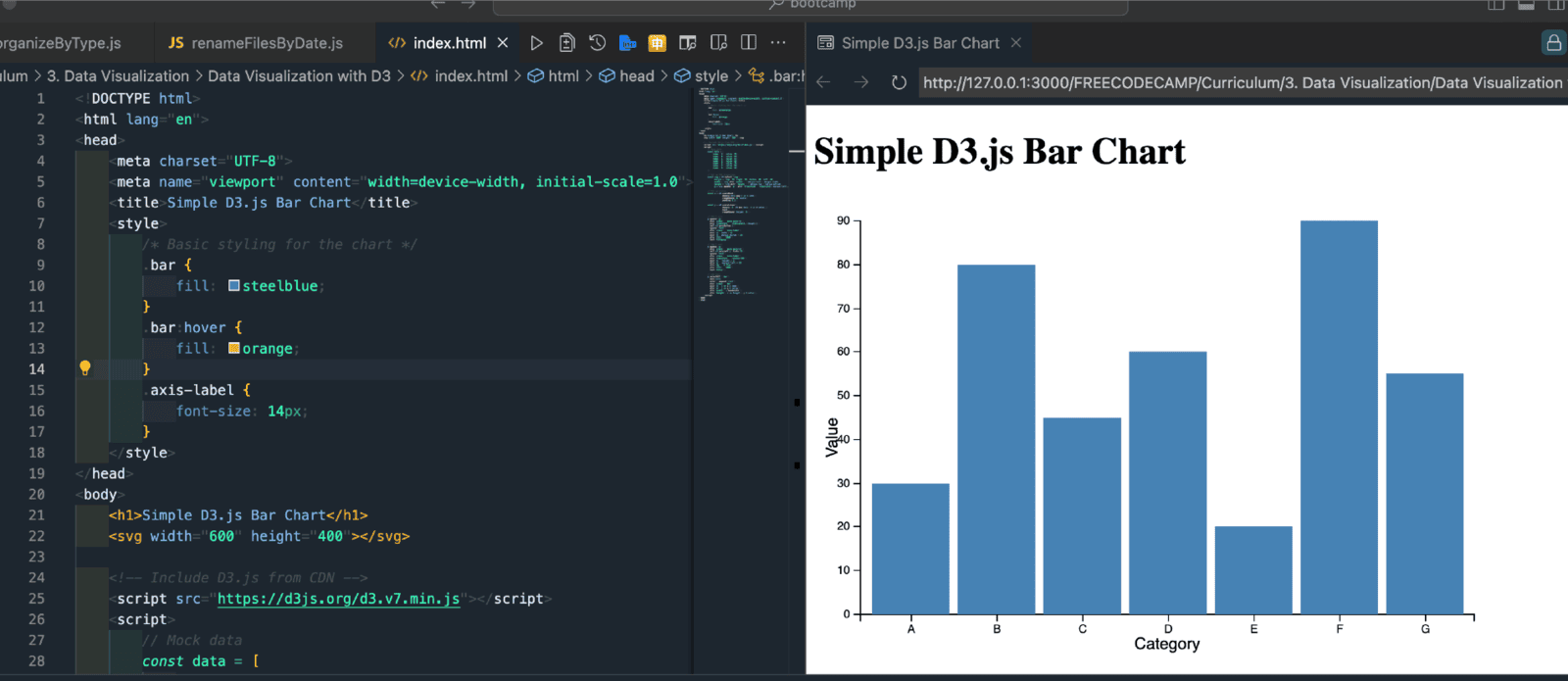
Task: Toggle the primary sidebar layout icon
Action: 1496,5
